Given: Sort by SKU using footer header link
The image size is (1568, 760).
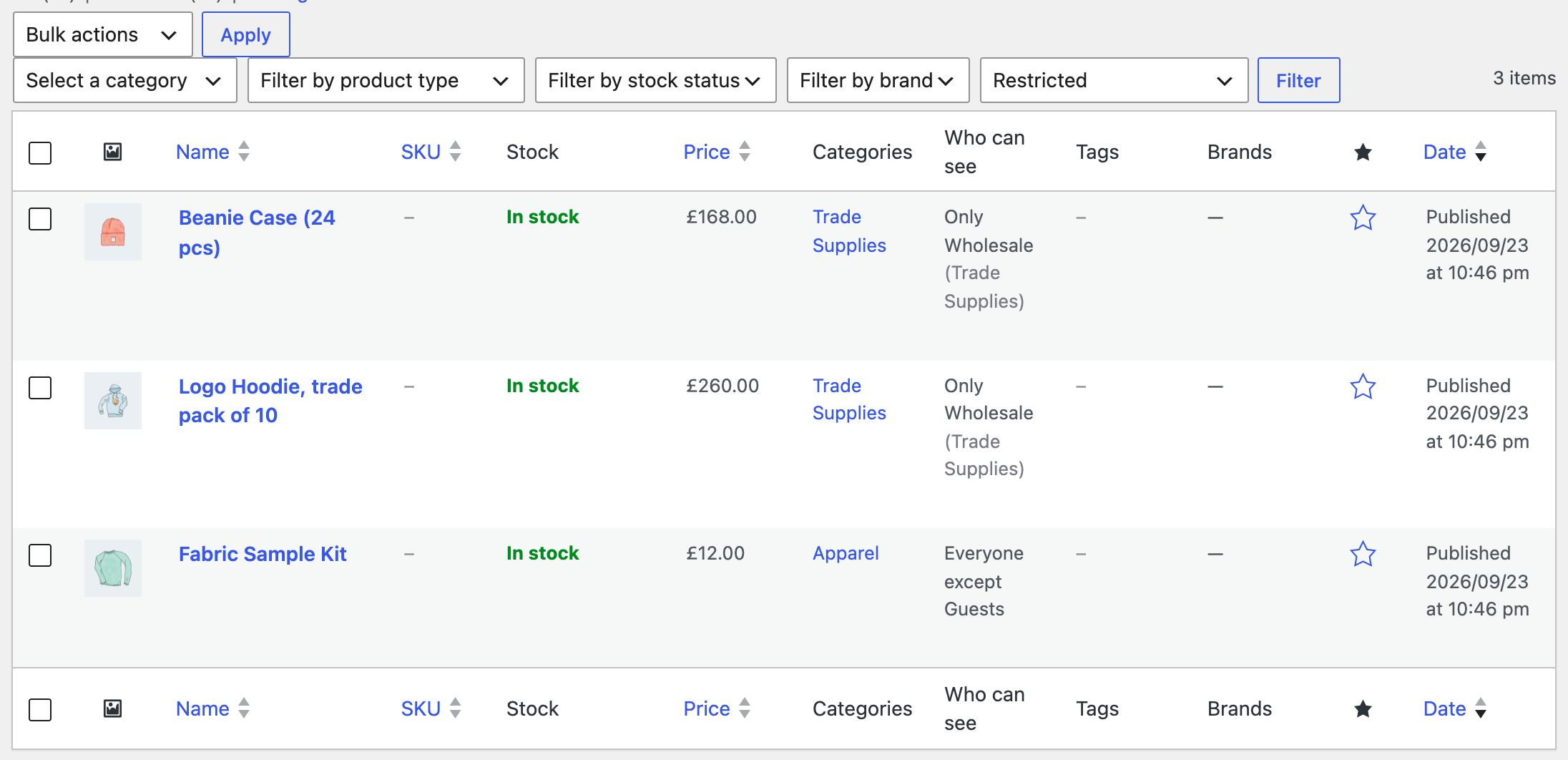Looking at the screenshot, I should [x=431, y=708].
